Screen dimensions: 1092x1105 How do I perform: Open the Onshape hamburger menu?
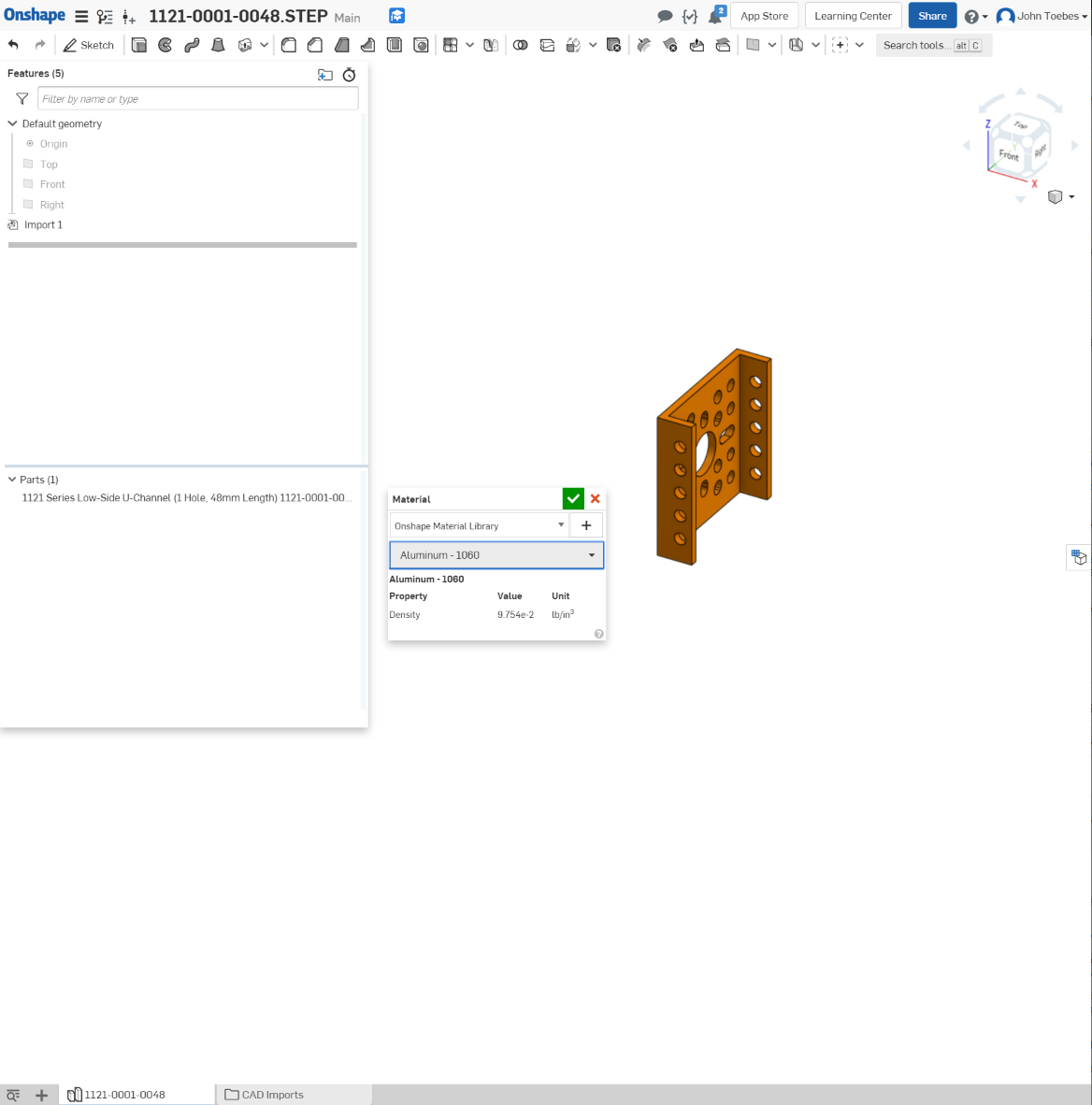[x=81, y=16]
